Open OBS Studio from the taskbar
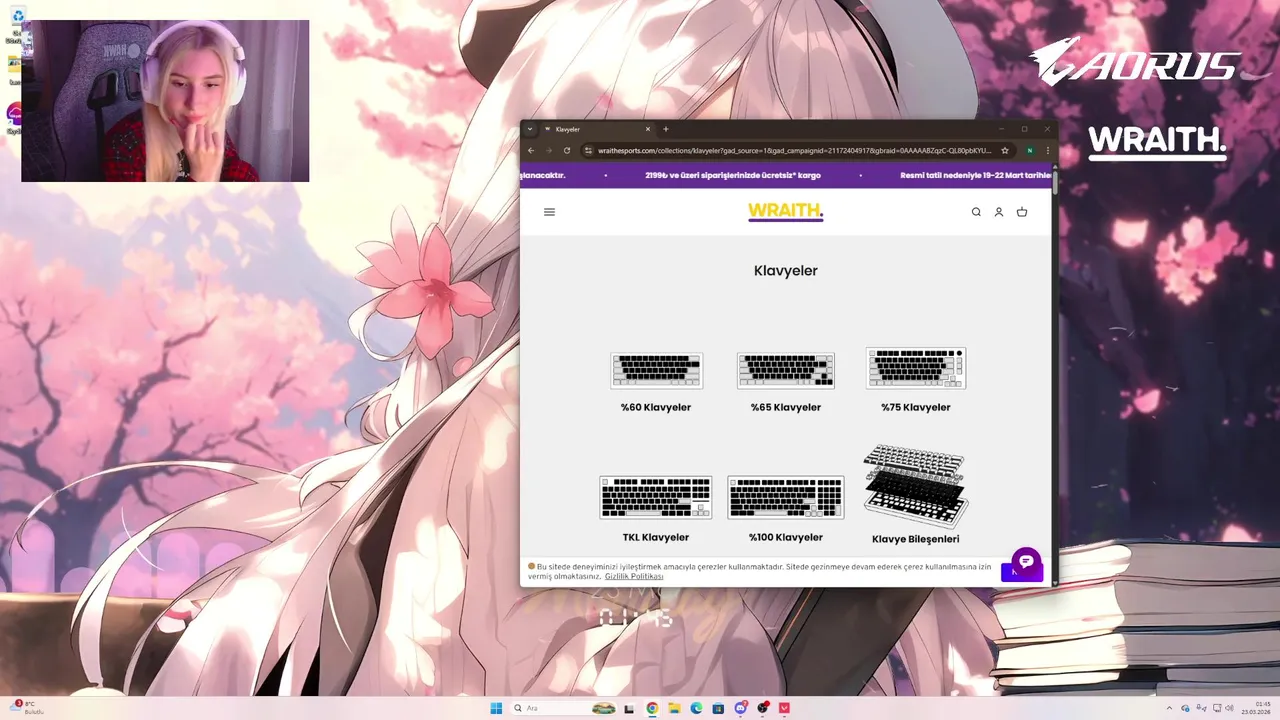 [763, 708]
